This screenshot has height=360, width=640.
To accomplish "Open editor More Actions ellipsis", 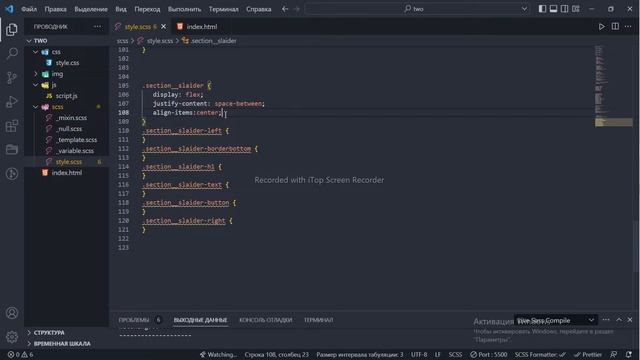I will [x=628, y=27].
